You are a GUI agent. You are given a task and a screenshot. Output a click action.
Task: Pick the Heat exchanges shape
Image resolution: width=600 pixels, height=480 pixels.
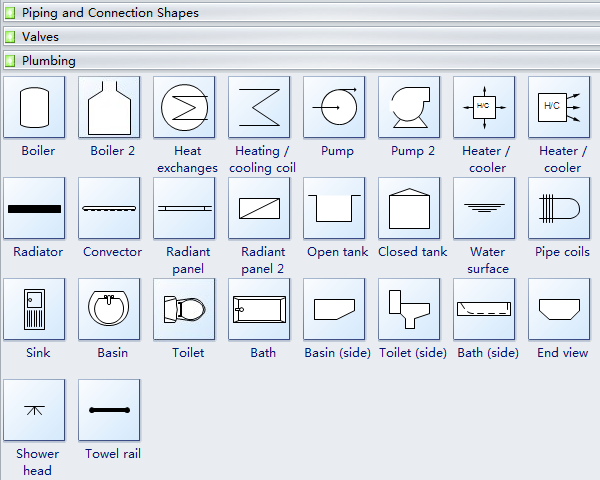(184, 107)
